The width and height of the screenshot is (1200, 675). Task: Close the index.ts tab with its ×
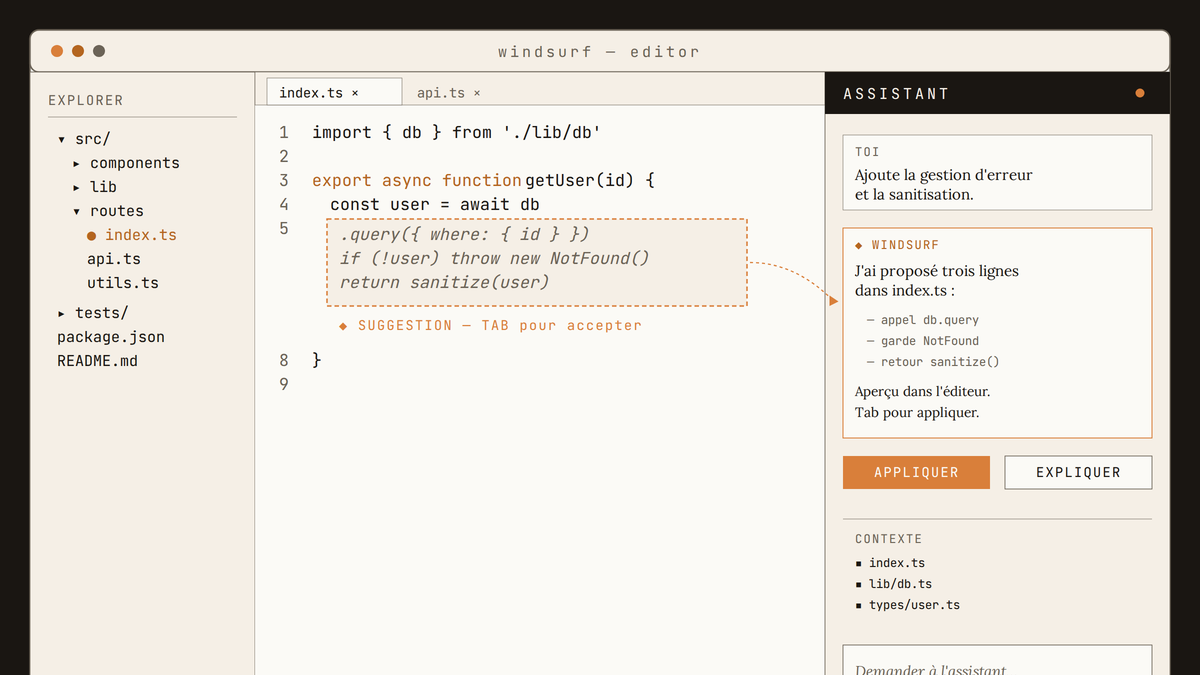coord(355,93)
